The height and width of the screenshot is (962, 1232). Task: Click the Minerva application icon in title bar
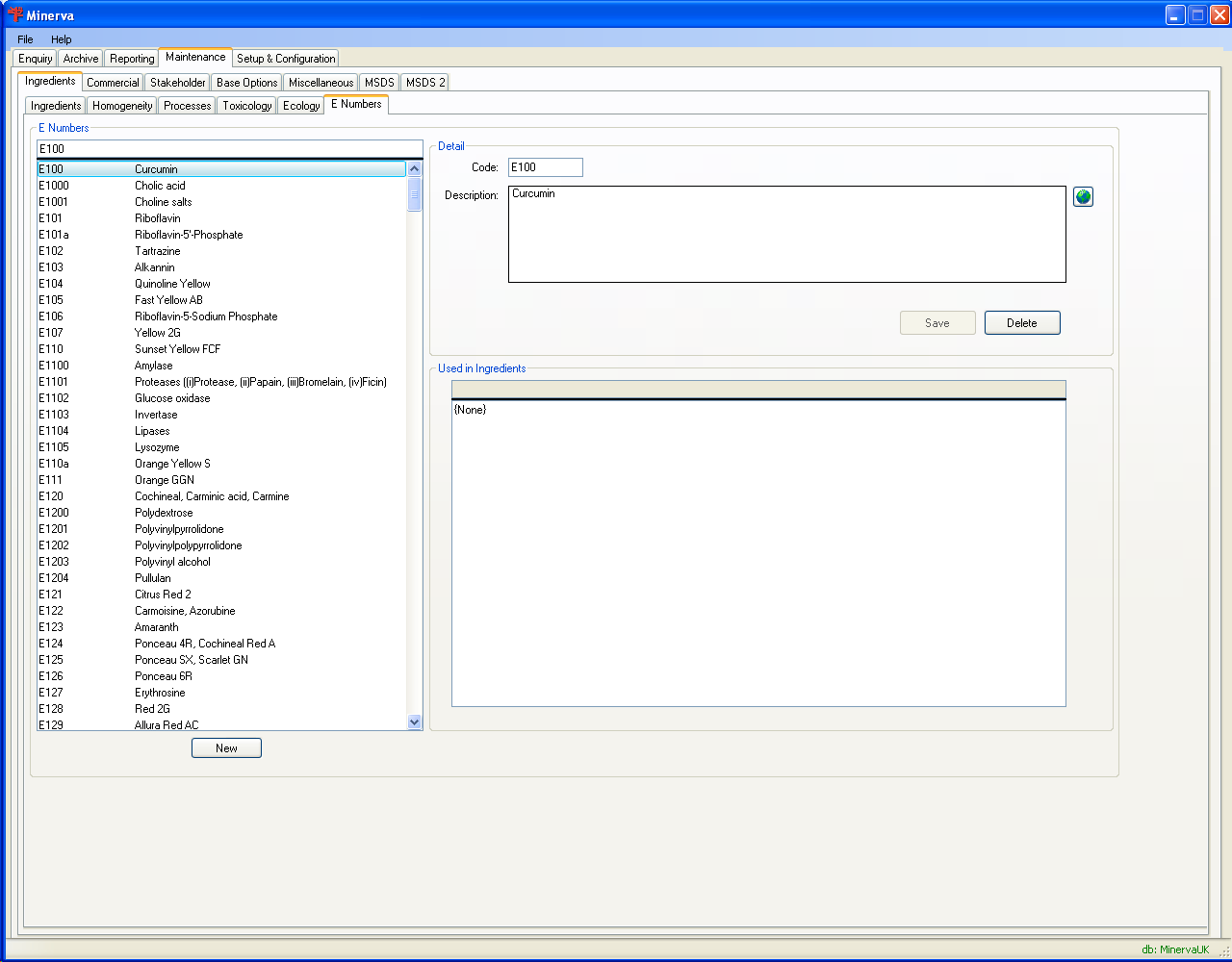pyautogui.click(x=14, y=14)
